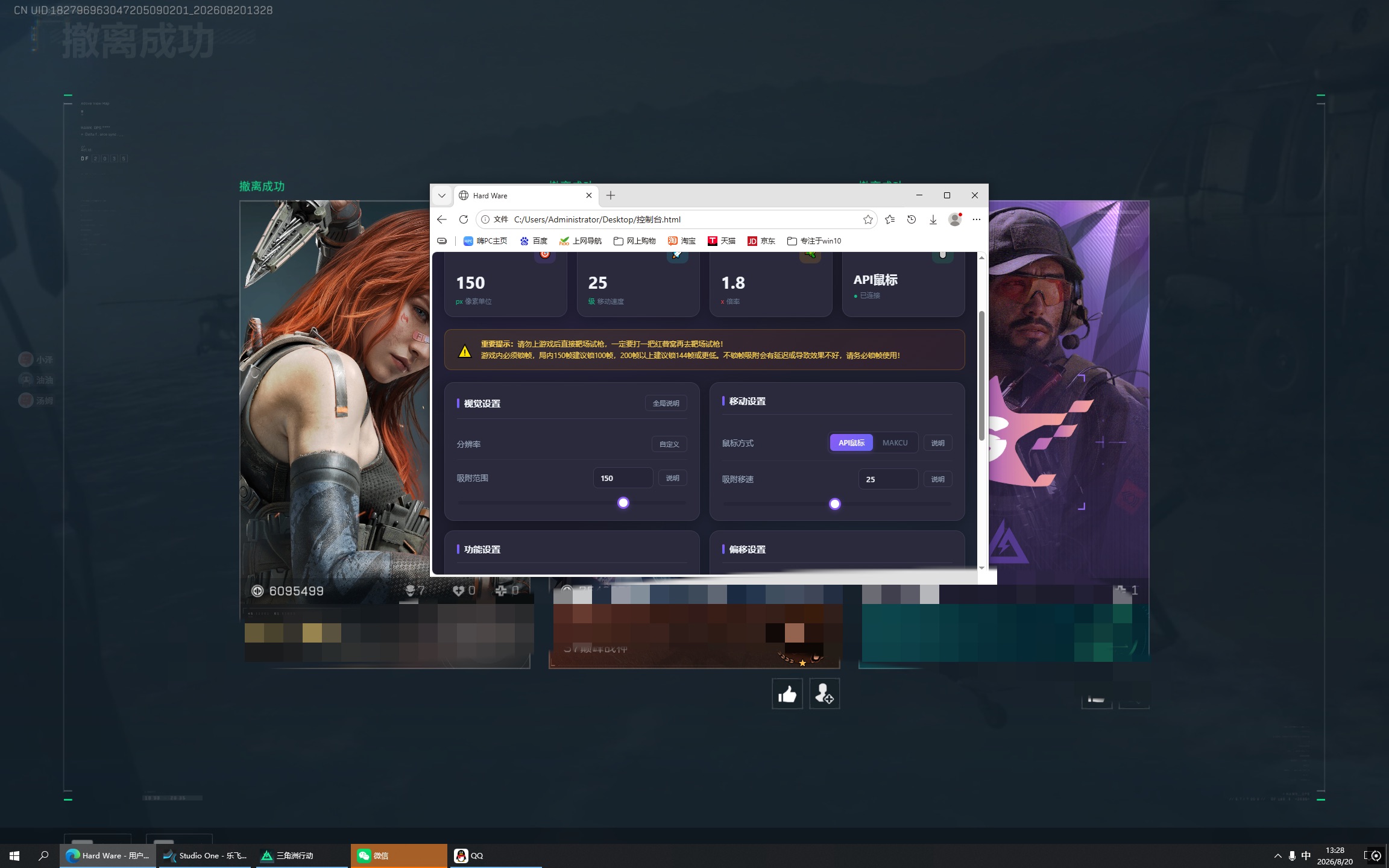This screenshot has width=1389, height=868.
Task: Click the page vertical scrollbar thumb
Action: [x=981, y=376]
